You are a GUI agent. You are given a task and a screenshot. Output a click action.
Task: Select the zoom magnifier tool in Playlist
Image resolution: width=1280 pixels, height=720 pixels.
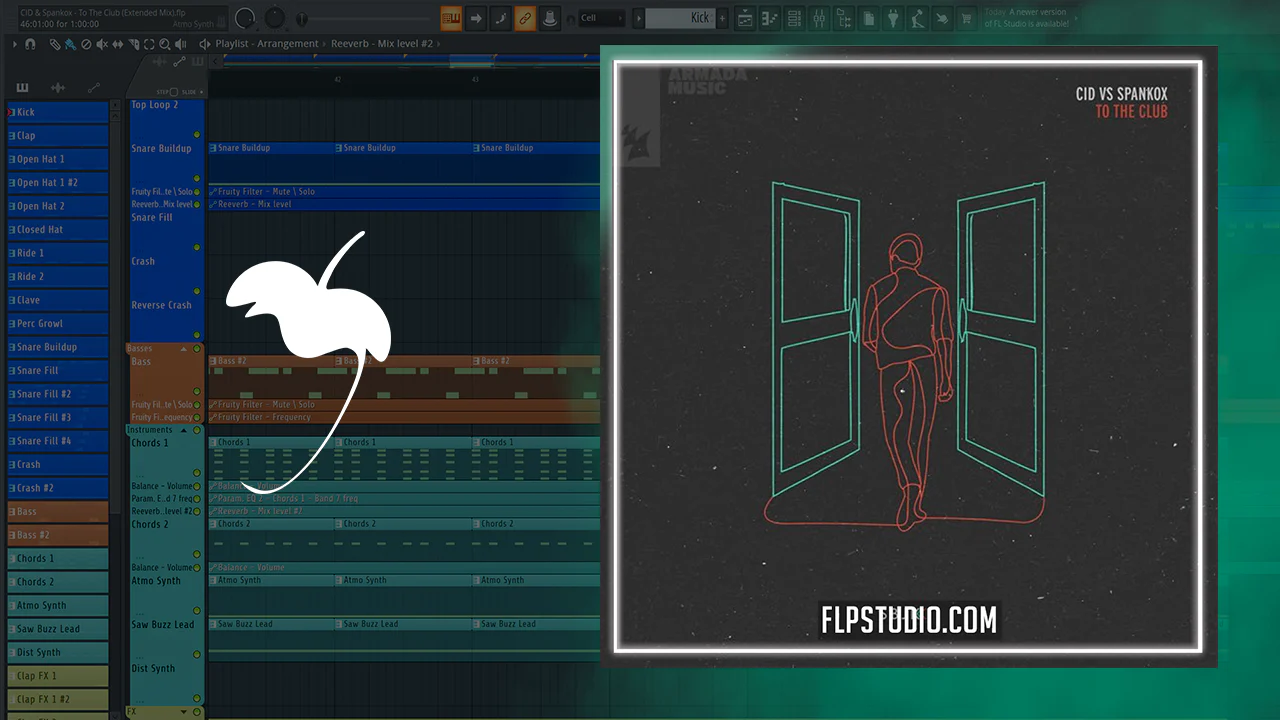(x=165, y=44)
